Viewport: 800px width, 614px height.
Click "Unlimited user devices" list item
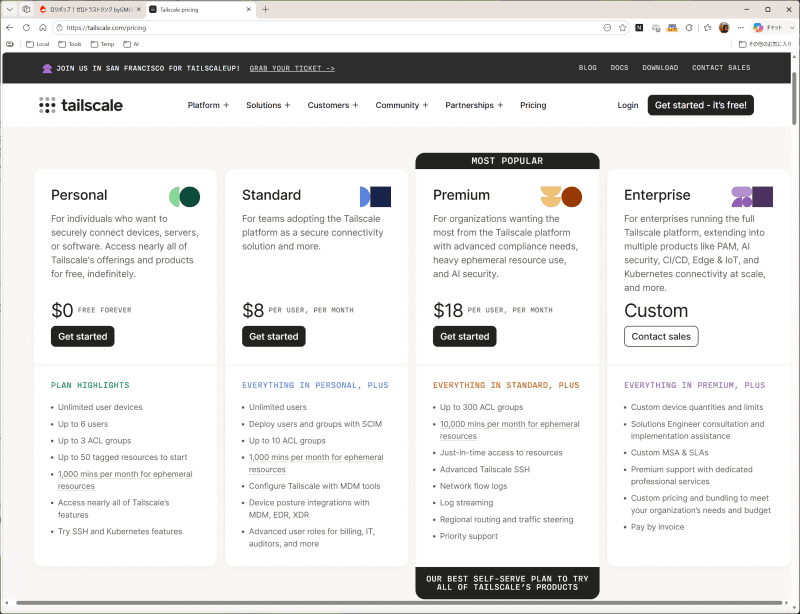pyautogui.click(x=100, y=407)
